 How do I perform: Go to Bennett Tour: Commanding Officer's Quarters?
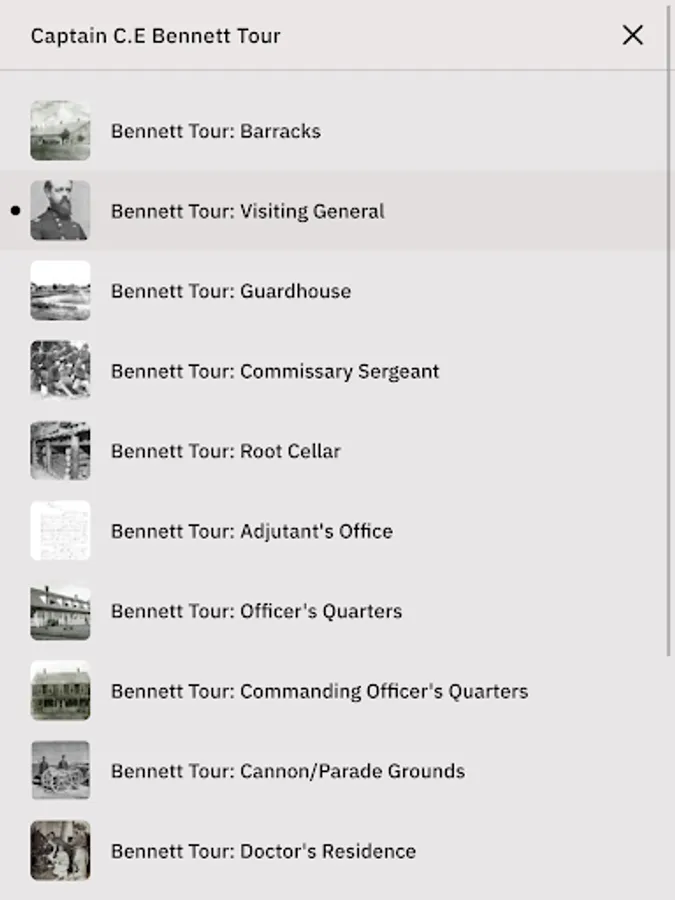[x=319, y=691]
